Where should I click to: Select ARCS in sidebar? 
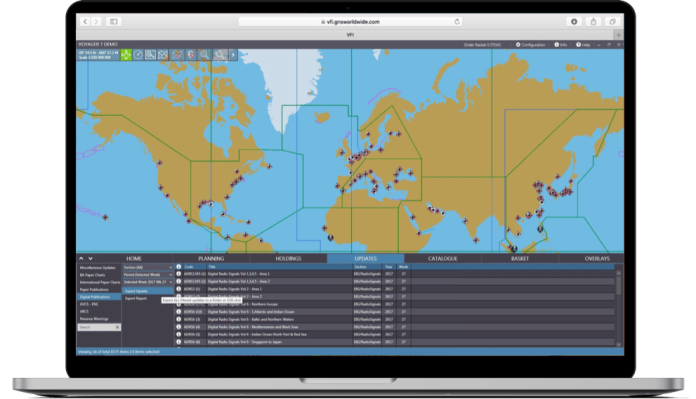(99, 312)
